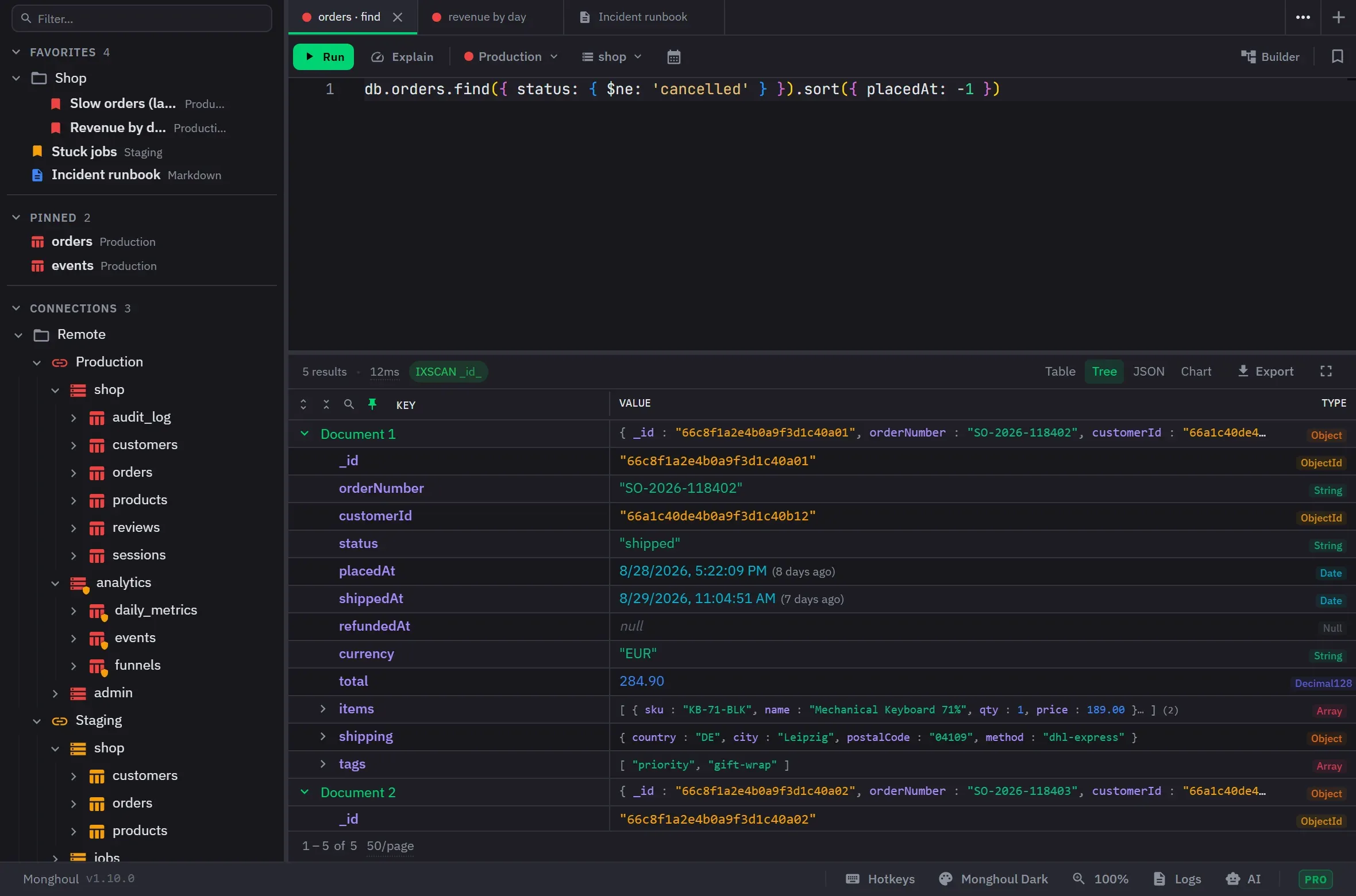Viewport: 1356px width, 896px height.
Task: Switch results to Chart view
Action: click(1196, 372)
